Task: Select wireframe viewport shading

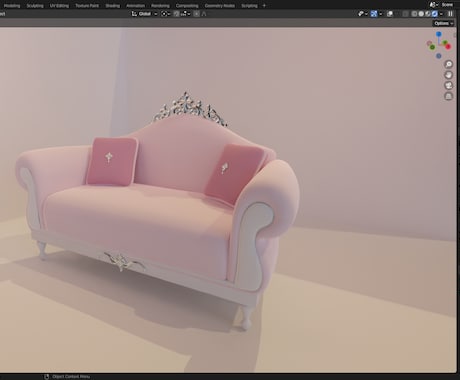Action: [x=414, y=14]
